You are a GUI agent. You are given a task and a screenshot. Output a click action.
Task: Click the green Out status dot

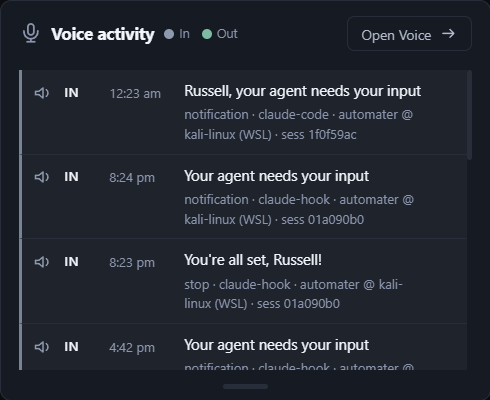[207, 34]
